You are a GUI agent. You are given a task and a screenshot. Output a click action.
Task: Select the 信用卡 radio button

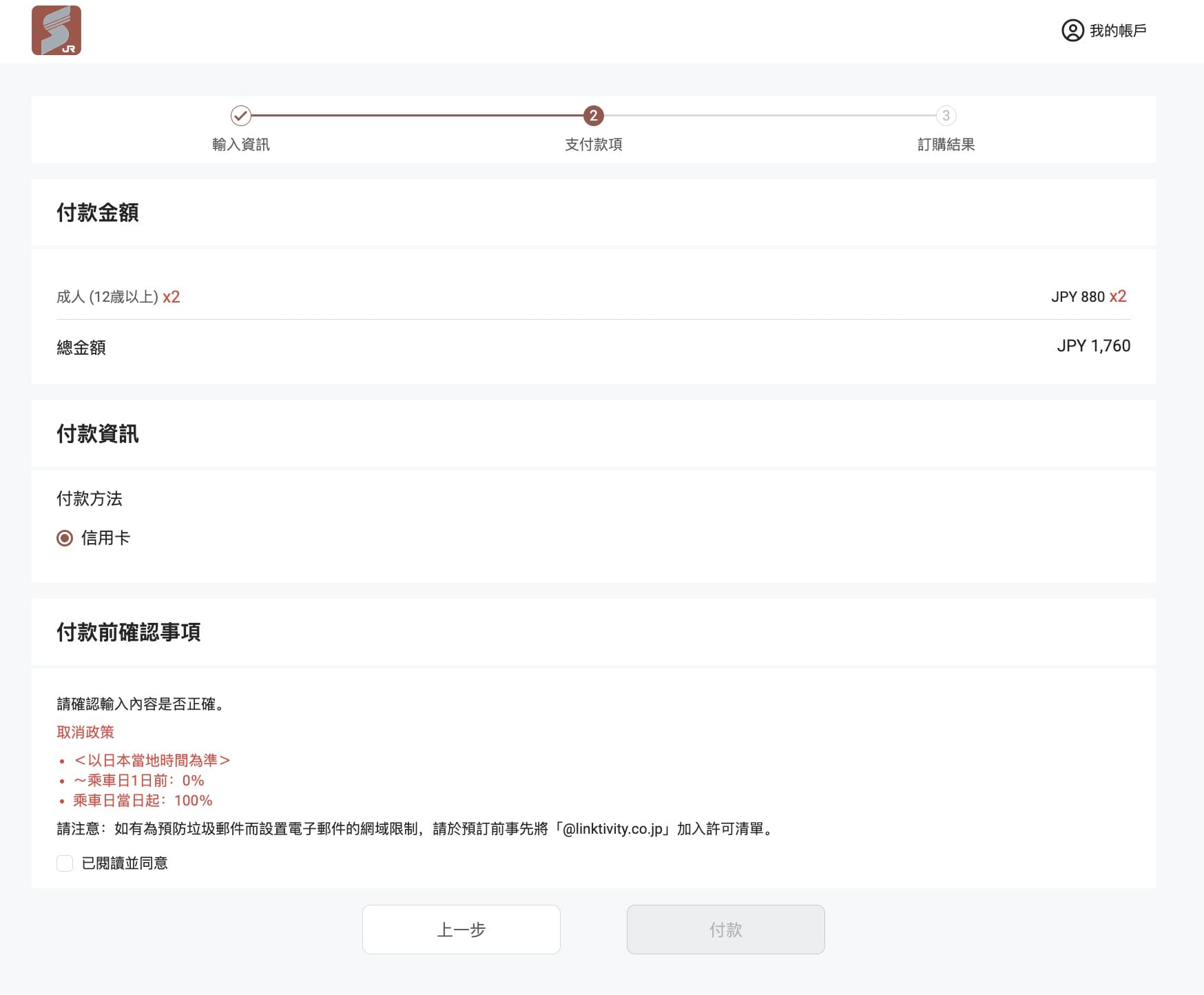(x=65, y=538)
